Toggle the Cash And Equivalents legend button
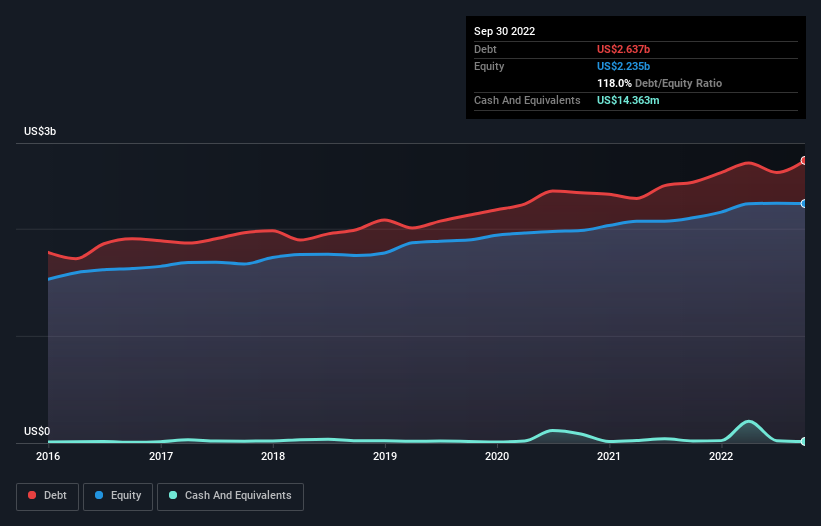The image size is (821, 526). pyautogui.click(x=230, y=496)
